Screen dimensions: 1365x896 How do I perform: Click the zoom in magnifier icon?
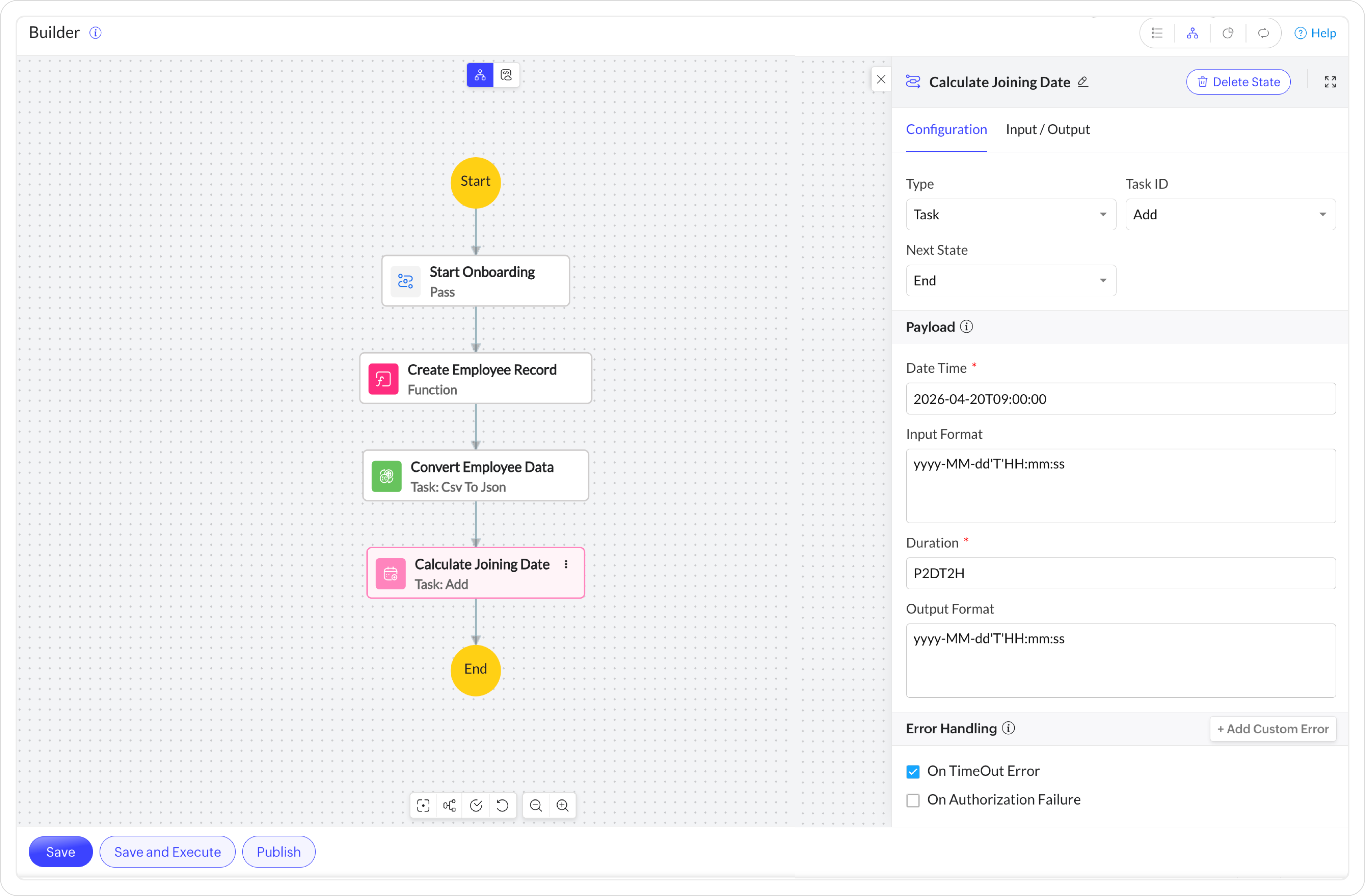coord(562,805)
